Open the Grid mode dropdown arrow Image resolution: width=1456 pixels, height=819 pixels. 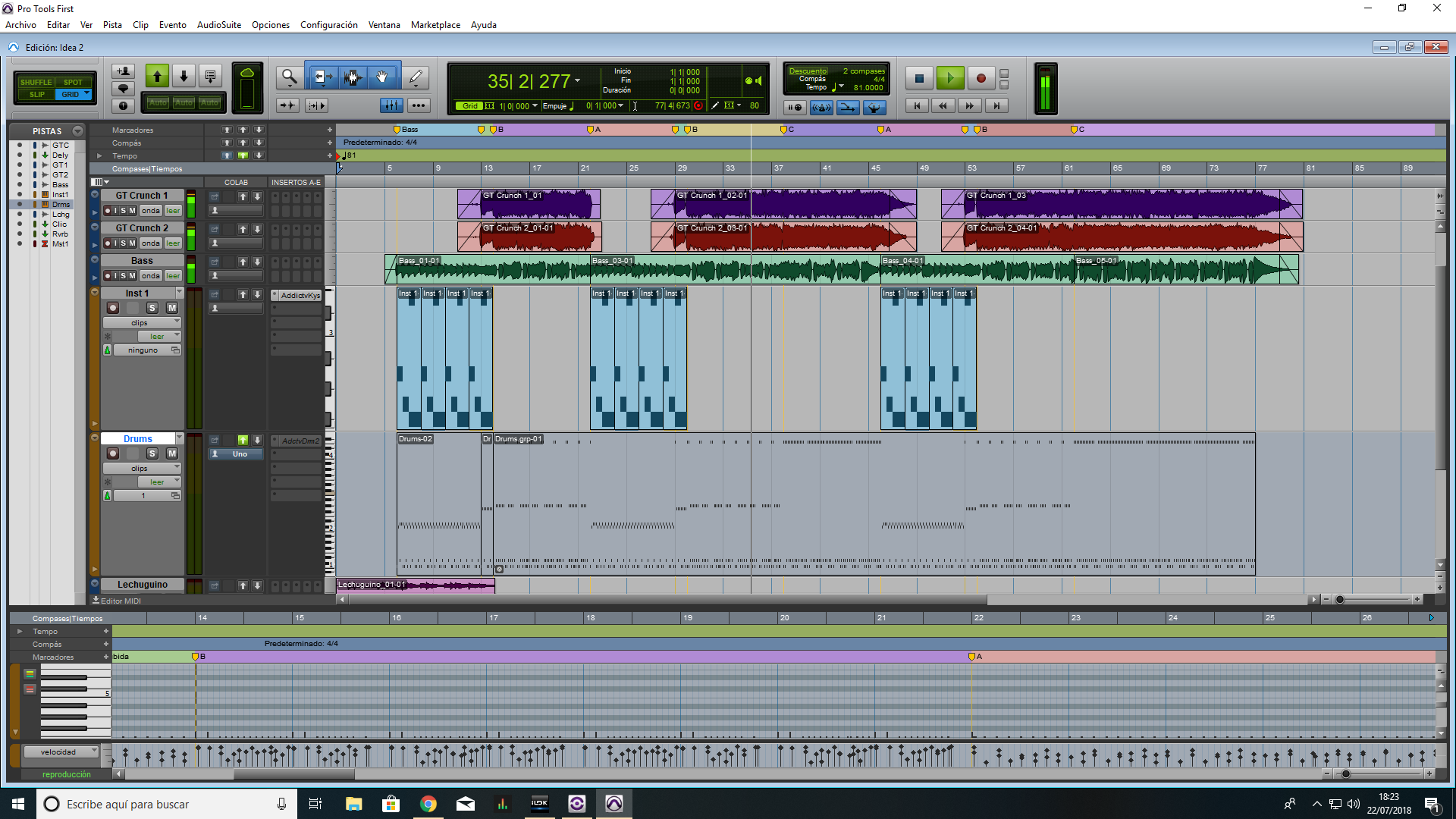87,94
